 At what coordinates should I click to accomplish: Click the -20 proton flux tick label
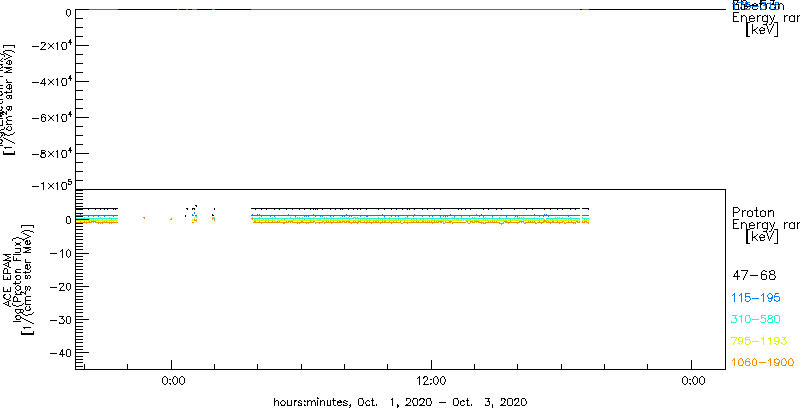tap(61, 287)
